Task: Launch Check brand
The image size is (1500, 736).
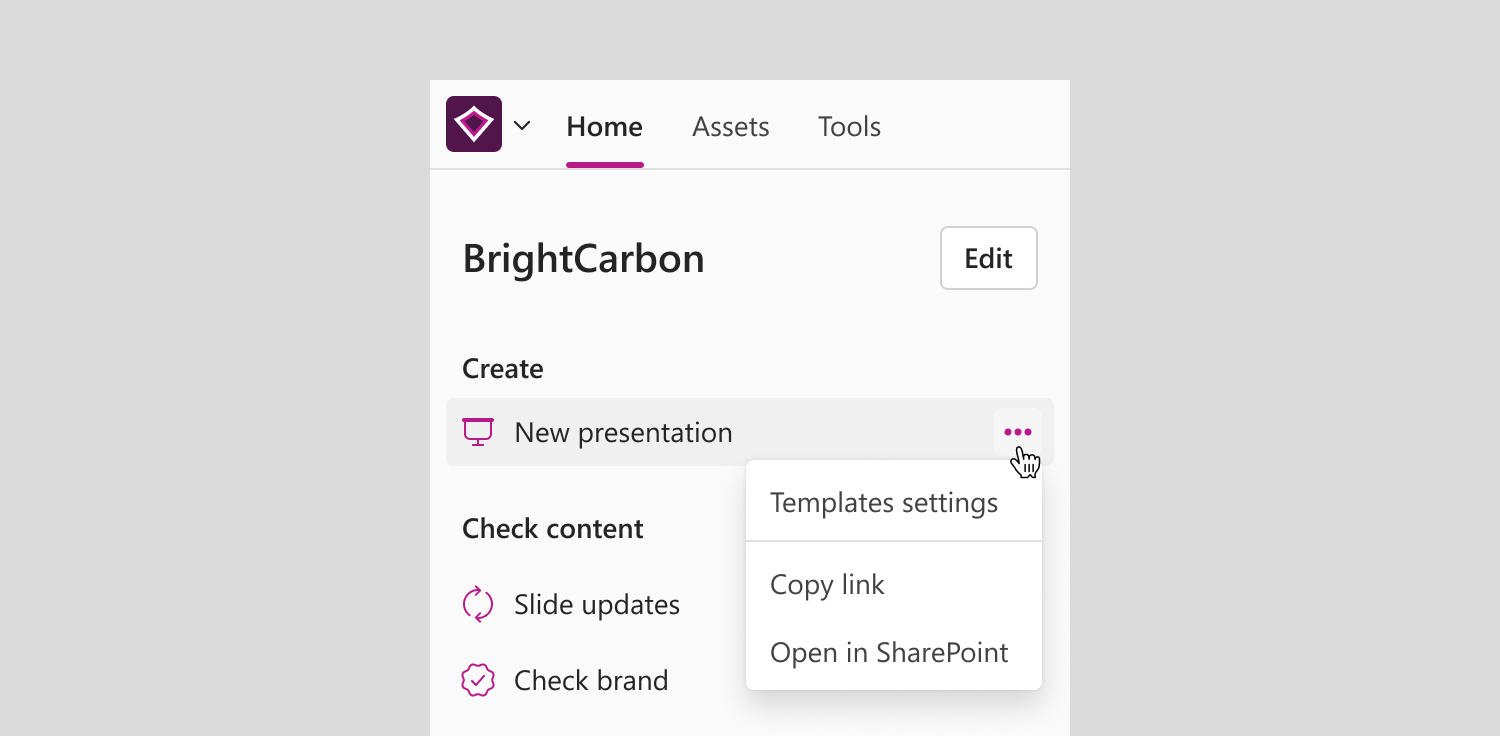Action: (x=591, y=680)
